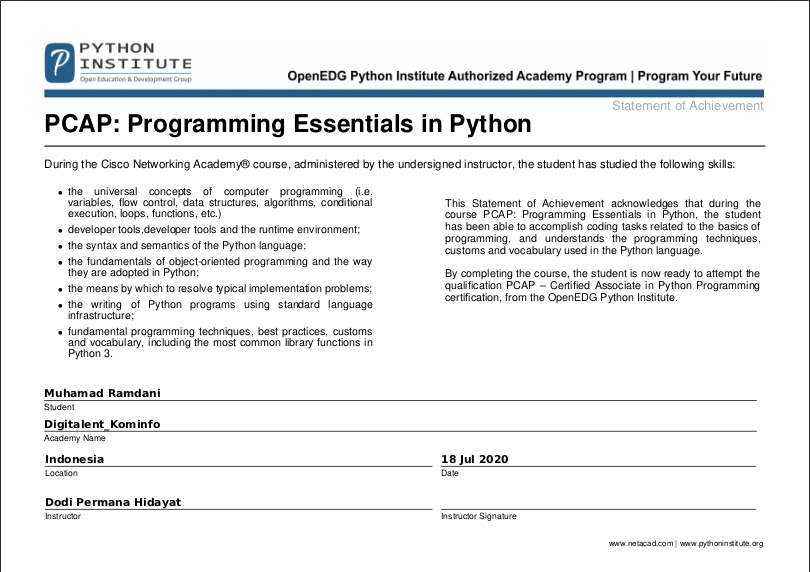Click the Statement of Achievement label
810x572 pixels.
[x=687, y=106]
